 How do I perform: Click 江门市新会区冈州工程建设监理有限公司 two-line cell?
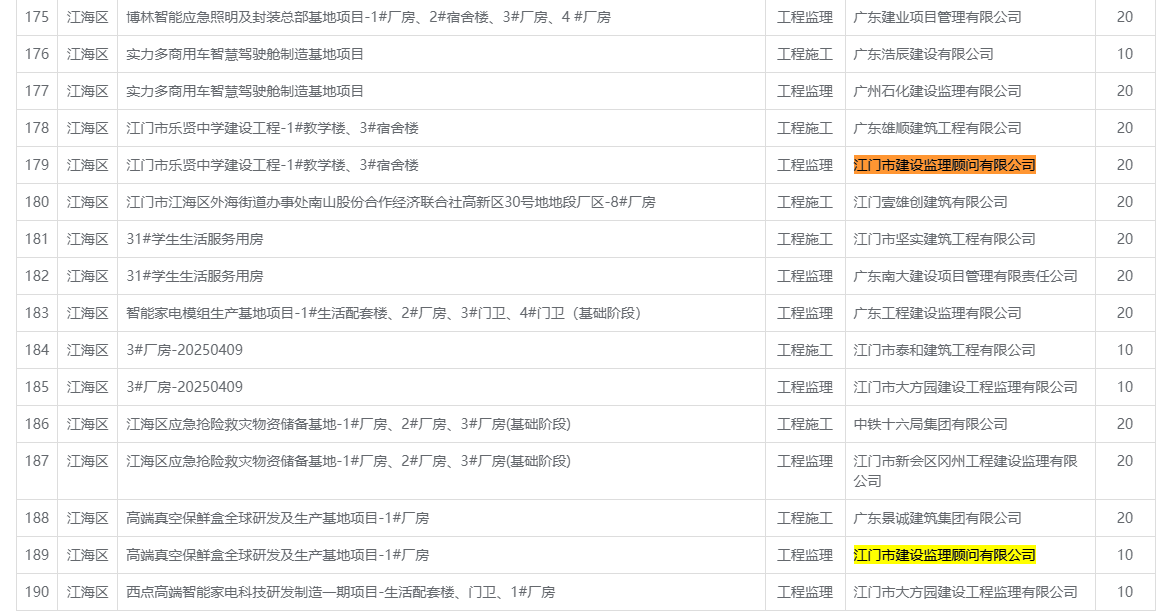click(965, 470)
